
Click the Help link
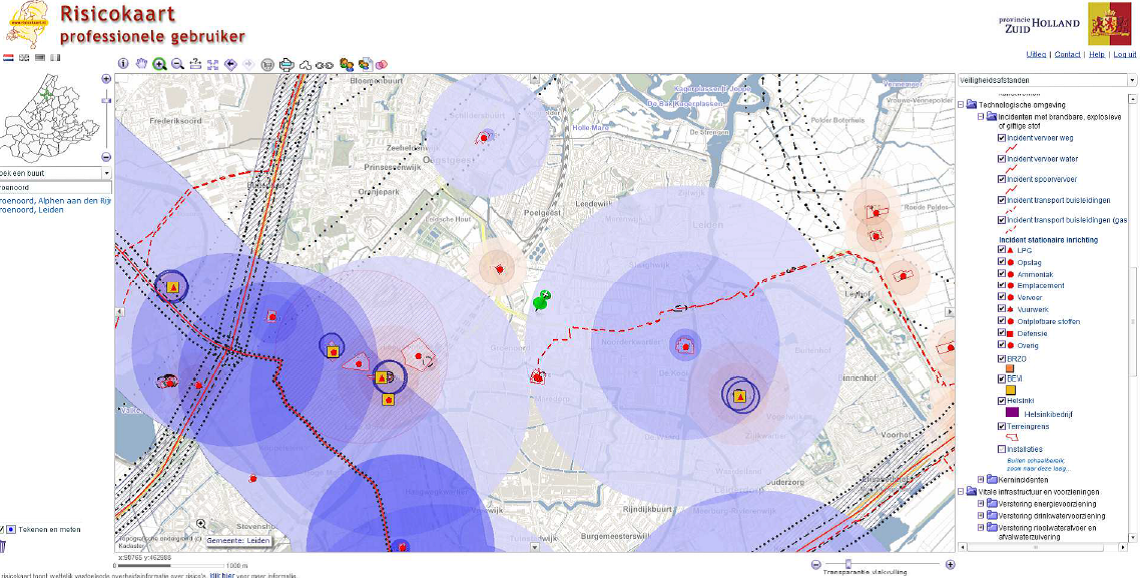point(1096,54)
